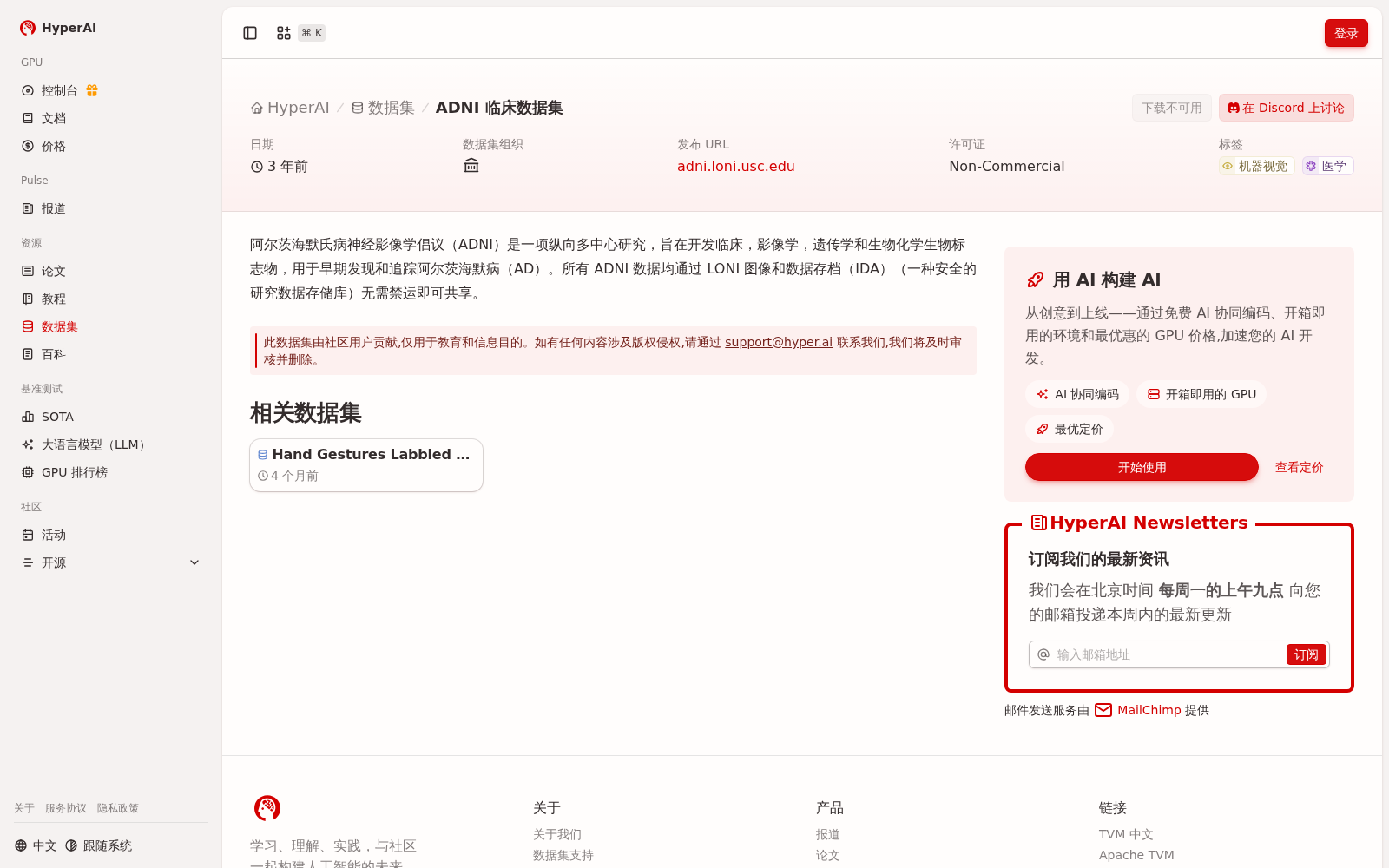Change theme via 跟随系统 selector
Screen dimensions: 1389x868
[x=98, y=845]
